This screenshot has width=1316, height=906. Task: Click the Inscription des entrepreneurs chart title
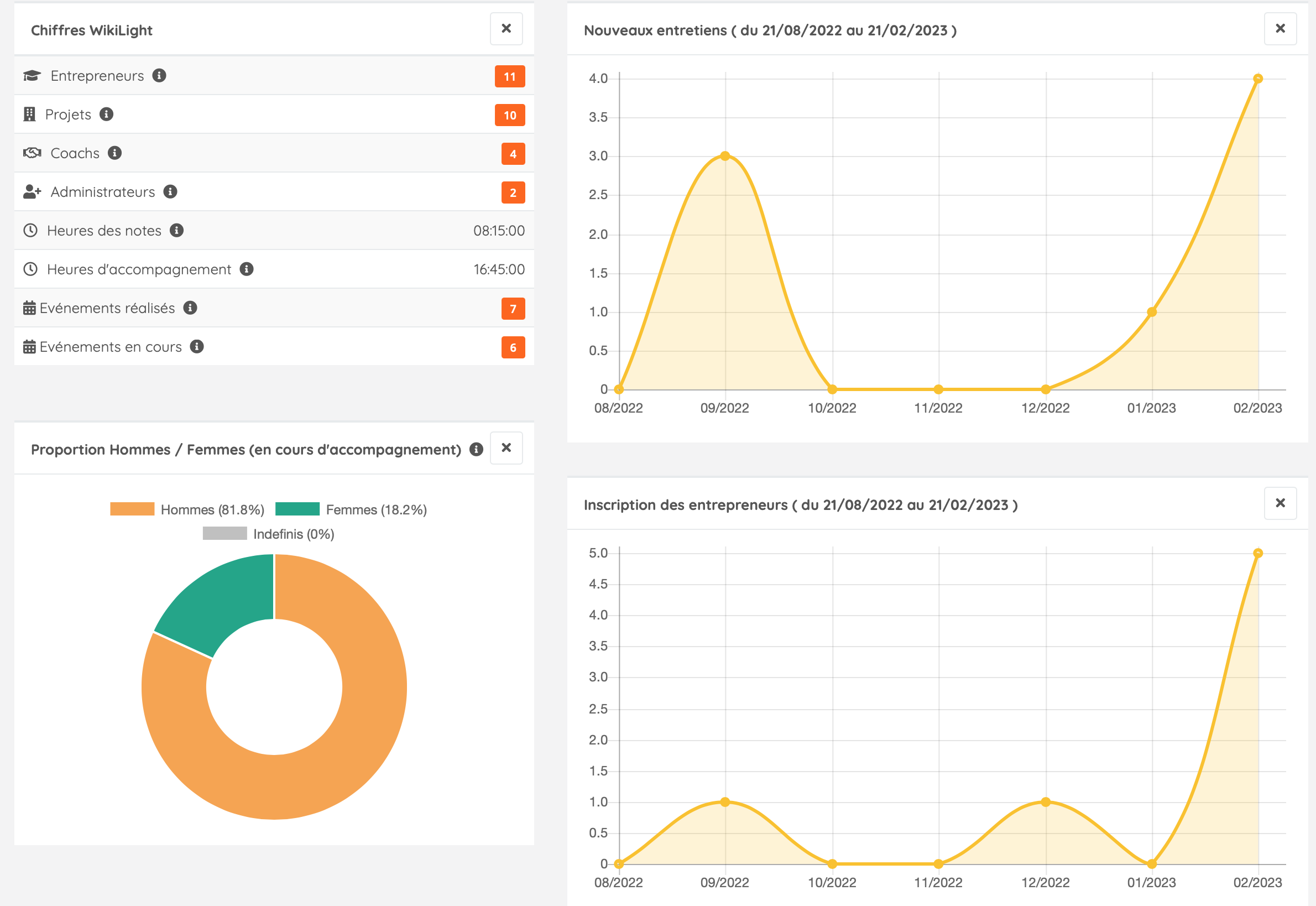801,504
